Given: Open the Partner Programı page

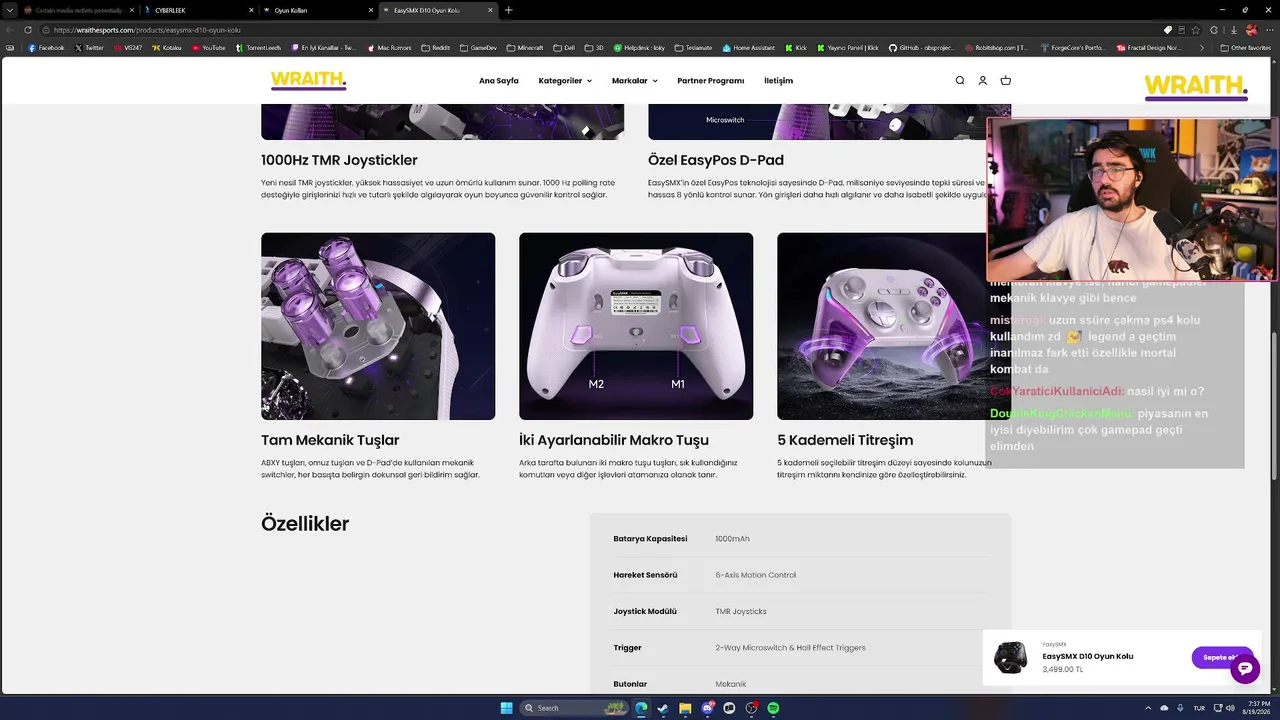Looking at the screenshot, I should [711, 81].
